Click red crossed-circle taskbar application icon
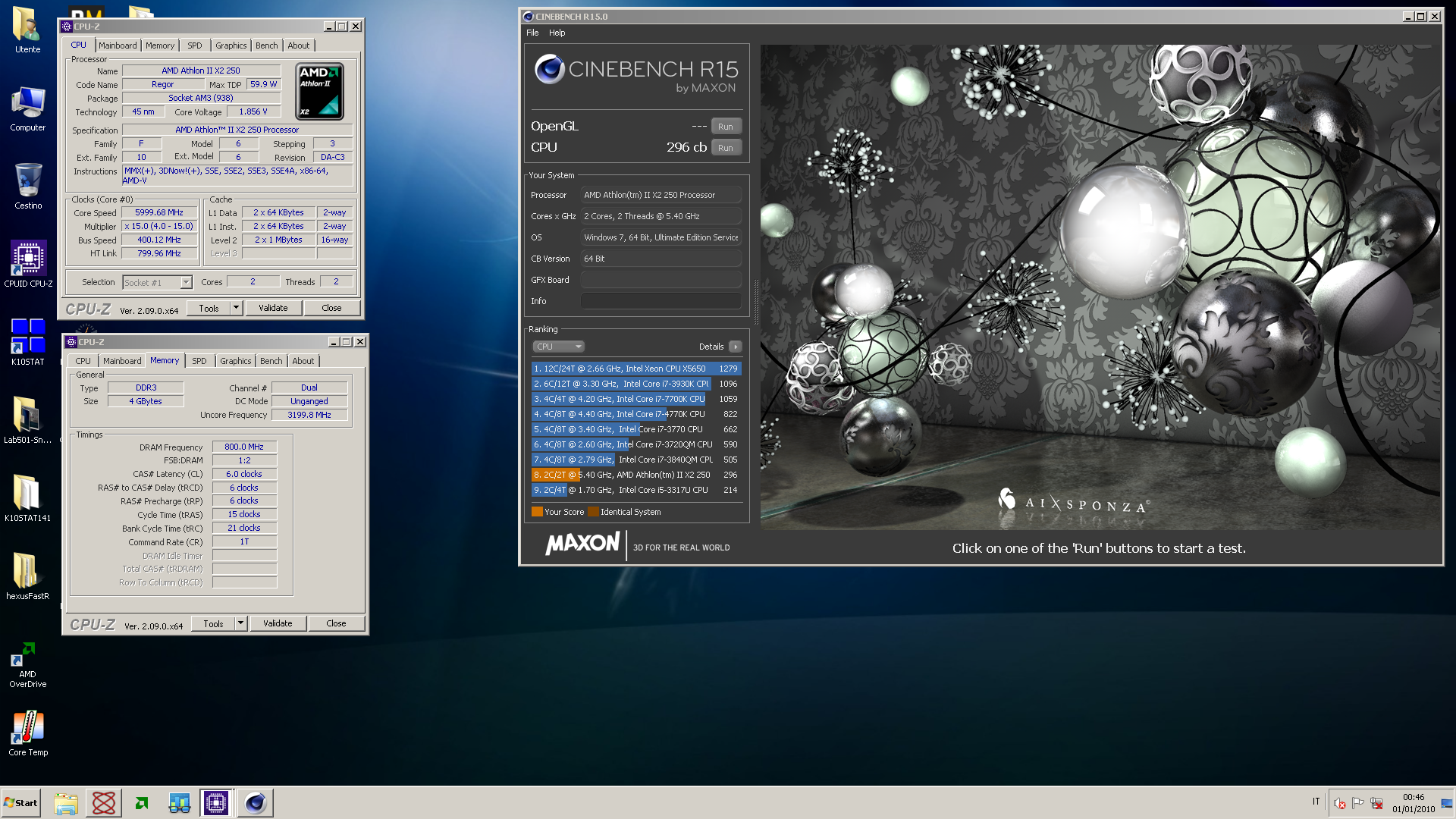 (104, 803)
